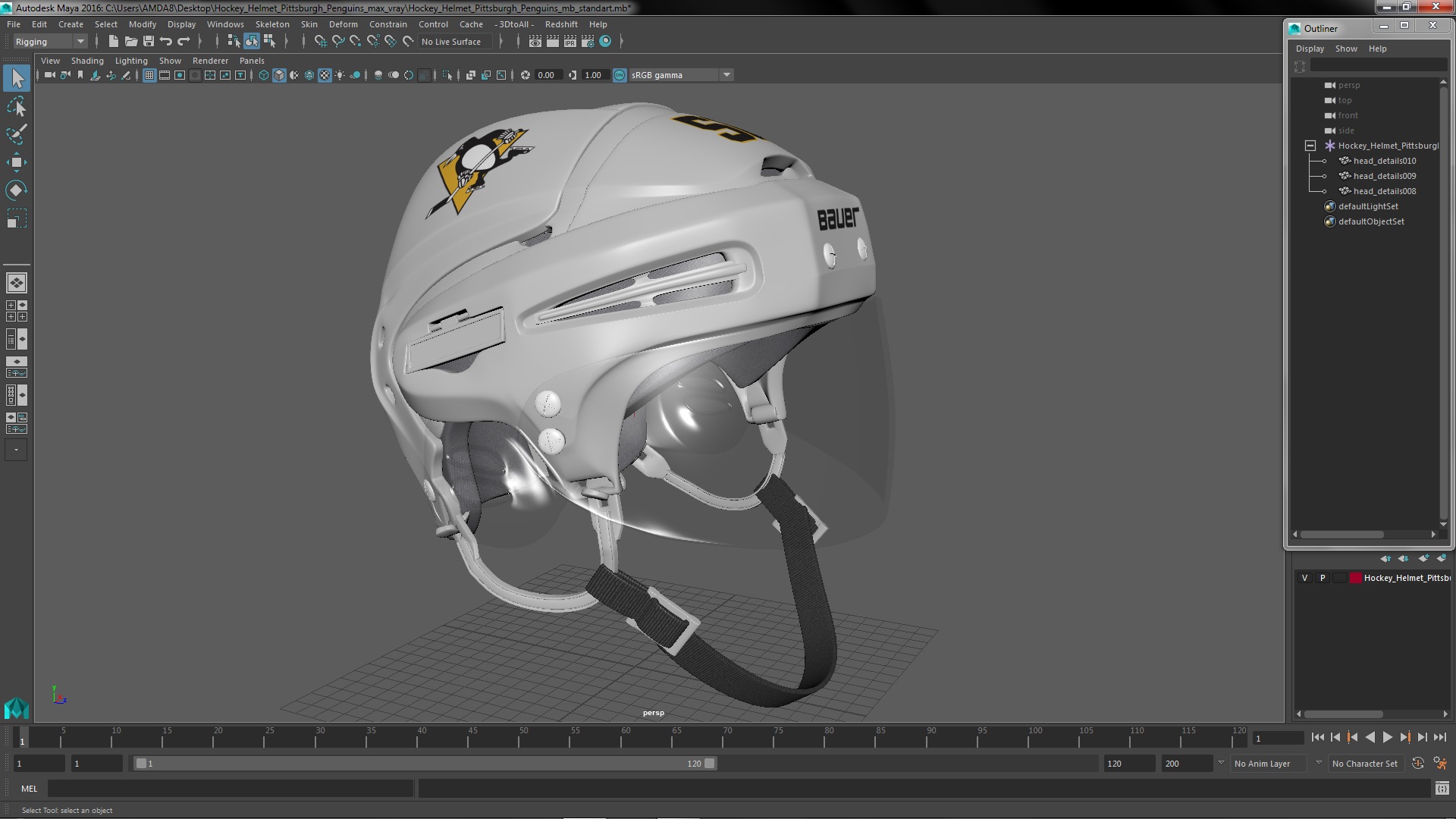This screenshot has width=1456, height=819.
Task: Activate the Scale tool
Action: 17,218
